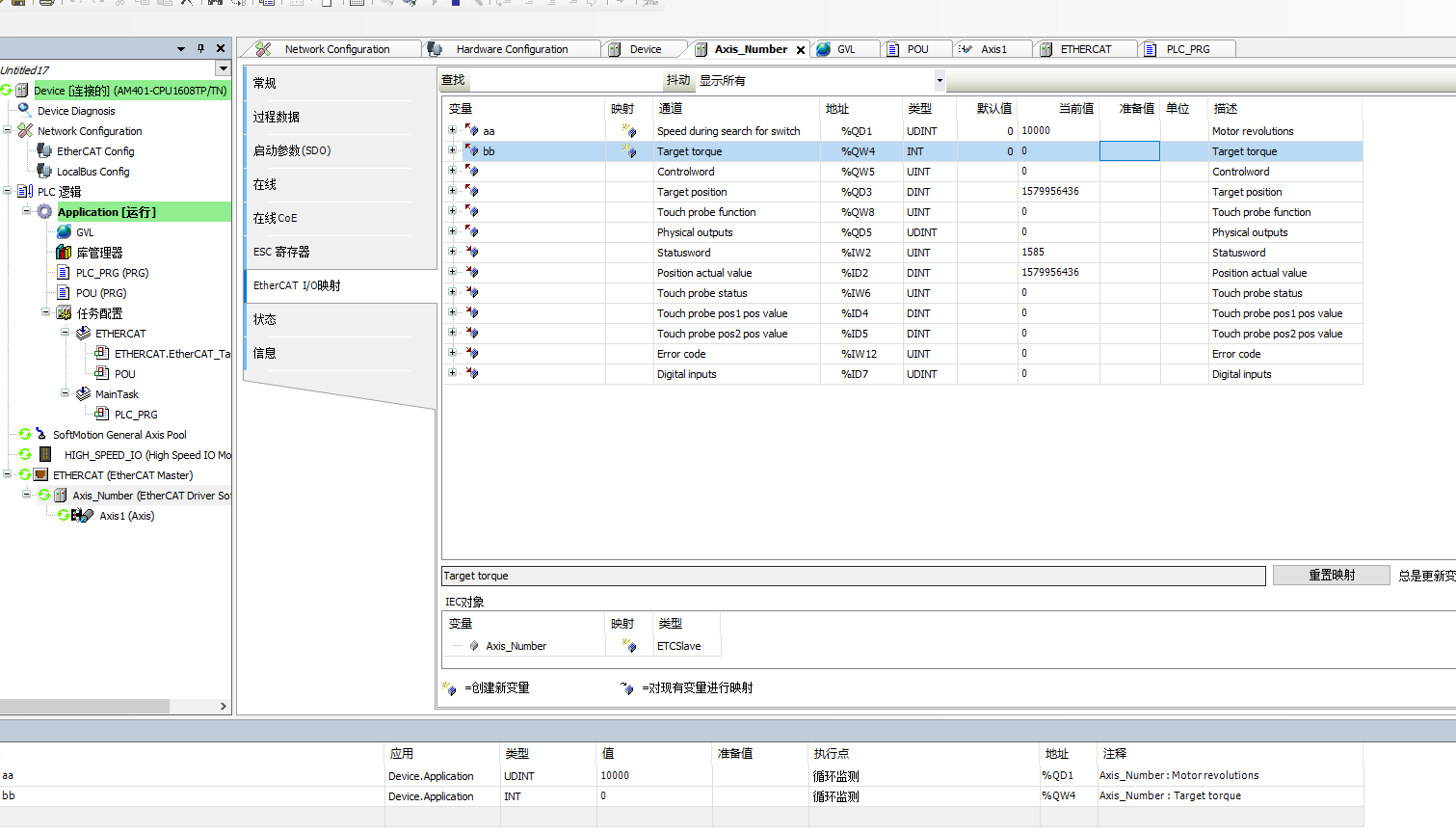Select the Network Configuration tree icon
Viewport: 1456px width, 834px height.
[25, 130]
